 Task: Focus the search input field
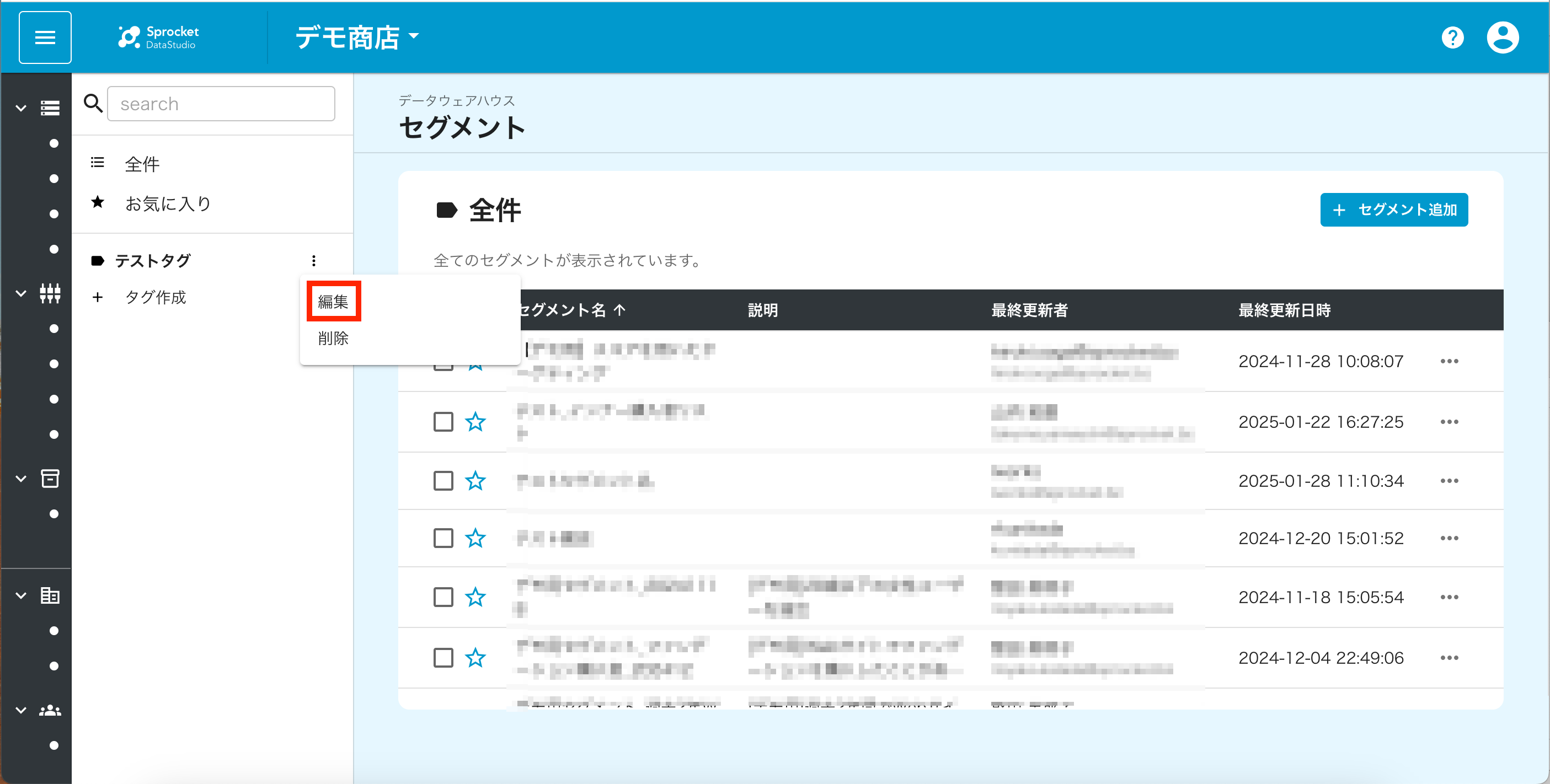[x=221, y=104]
